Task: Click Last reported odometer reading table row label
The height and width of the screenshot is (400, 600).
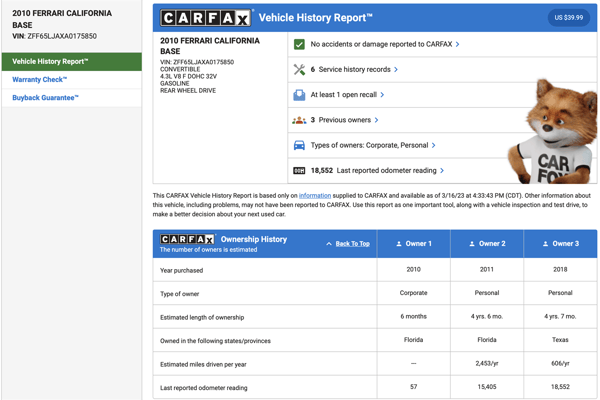Action: coord(204,388)
